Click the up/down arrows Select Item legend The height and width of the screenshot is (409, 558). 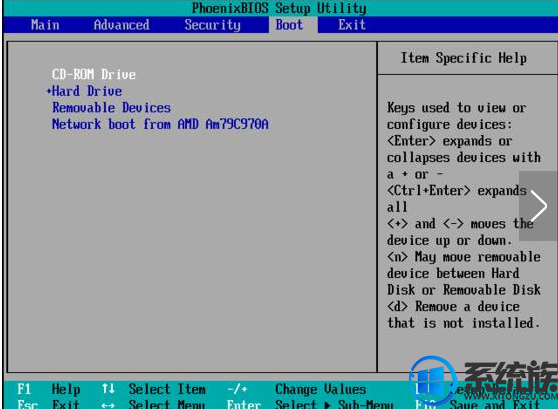154,389
